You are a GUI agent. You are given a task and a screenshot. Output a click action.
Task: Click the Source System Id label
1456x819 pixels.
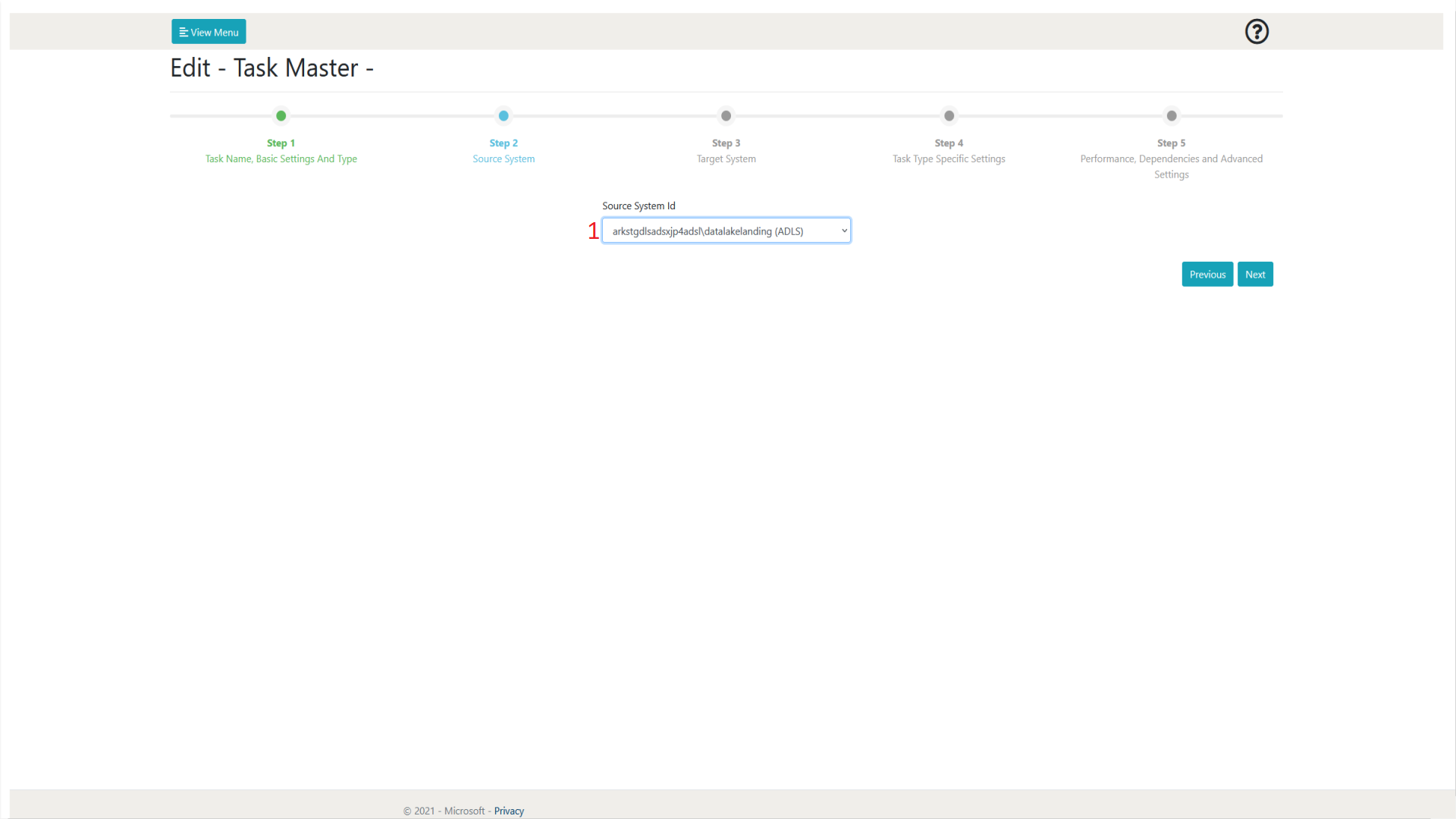(639, 206)
